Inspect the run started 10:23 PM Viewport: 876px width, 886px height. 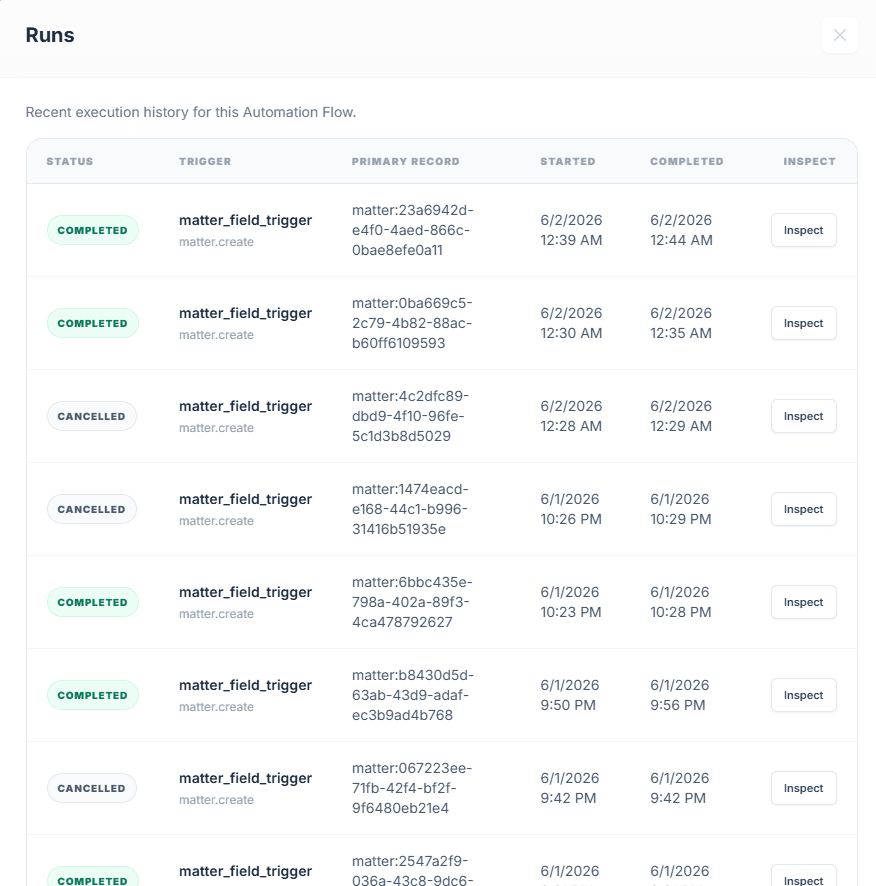(803, 602)
